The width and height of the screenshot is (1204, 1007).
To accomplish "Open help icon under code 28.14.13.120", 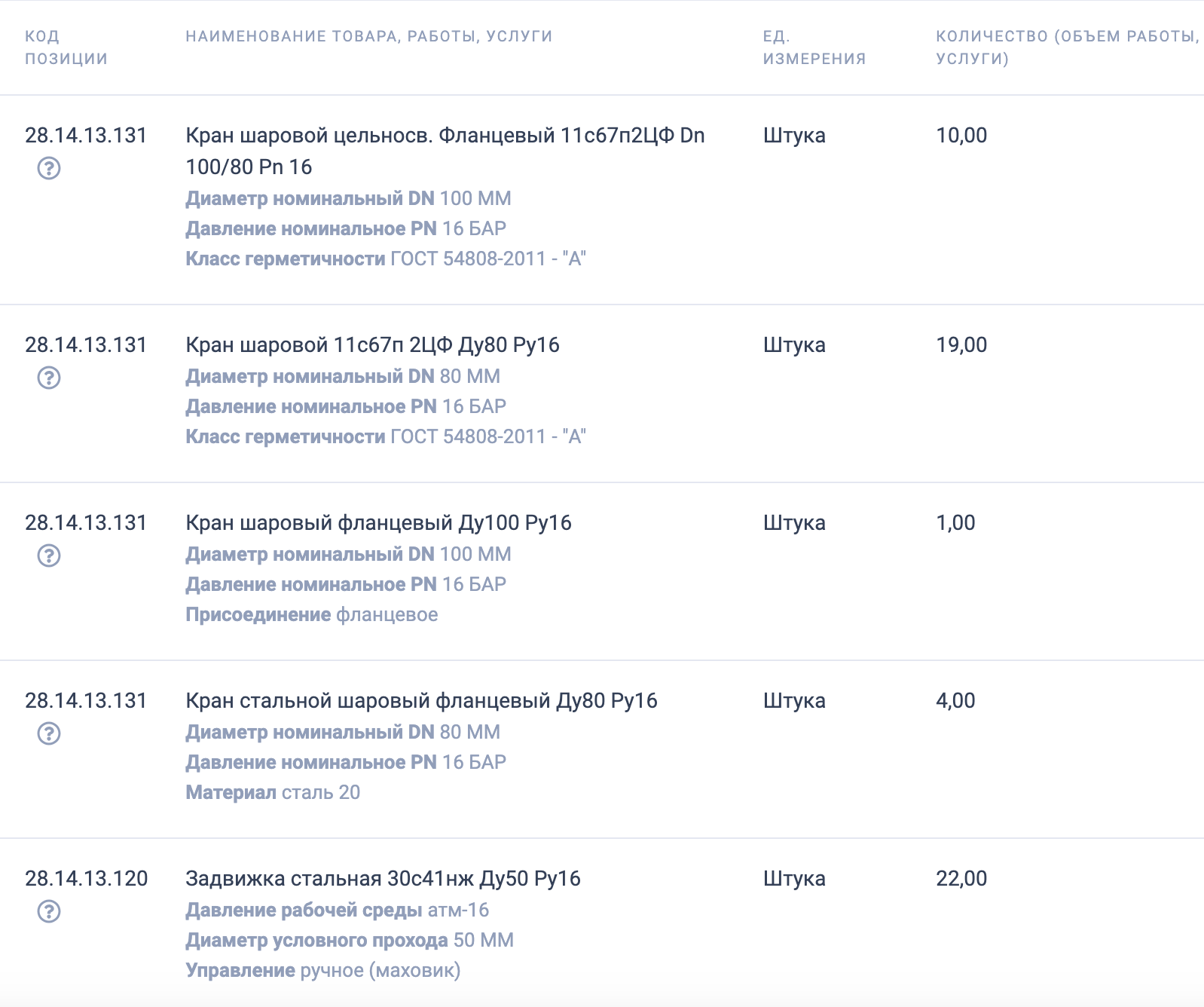I will pos(49,911).
